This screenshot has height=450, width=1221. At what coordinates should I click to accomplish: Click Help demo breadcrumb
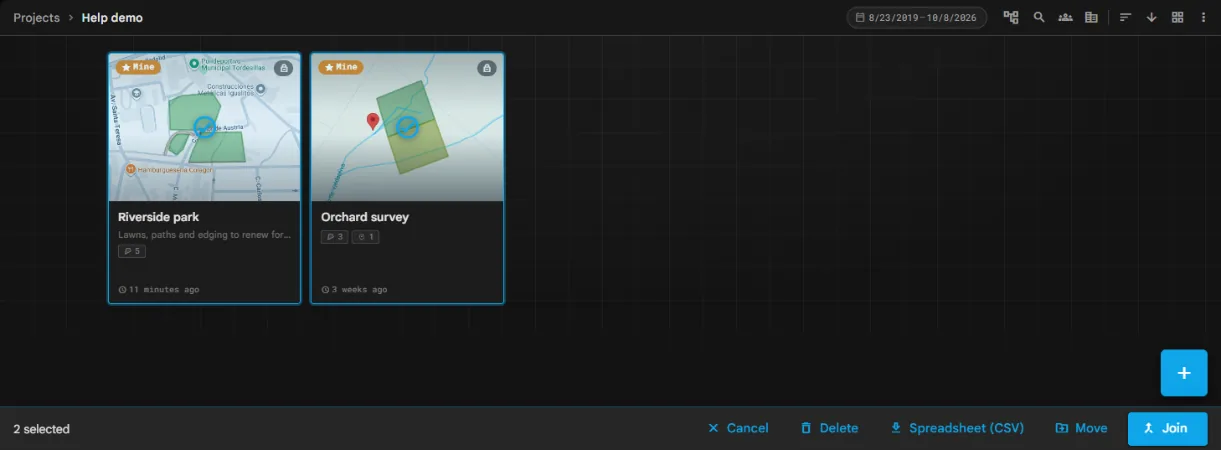(112, 18)
